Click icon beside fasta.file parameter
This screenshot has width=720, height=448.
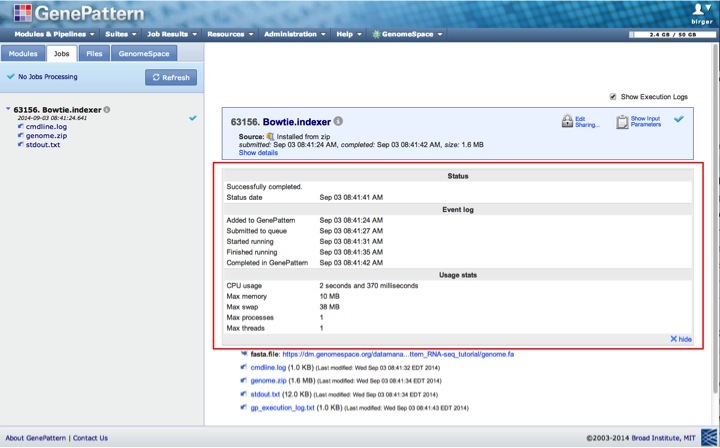244,353
